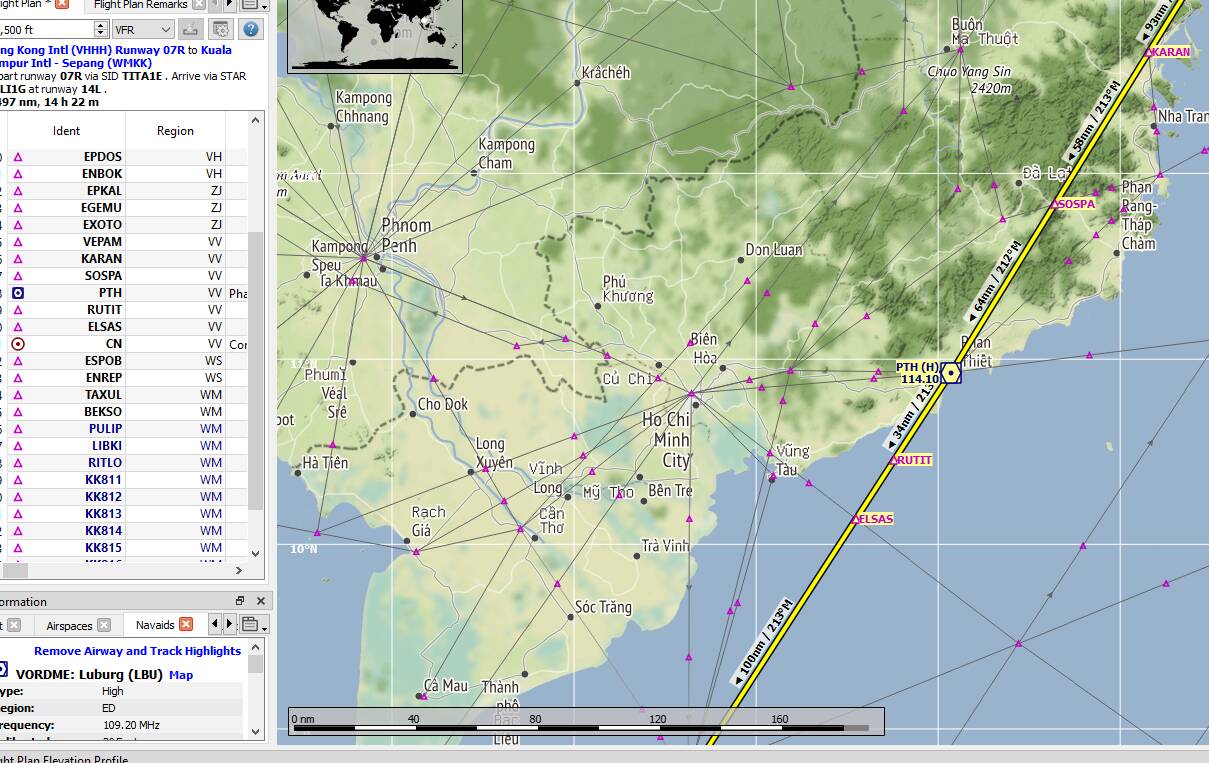Click the KARAN waypoint on the map
Screen dimensions: 1209x763
[1147, 52]
